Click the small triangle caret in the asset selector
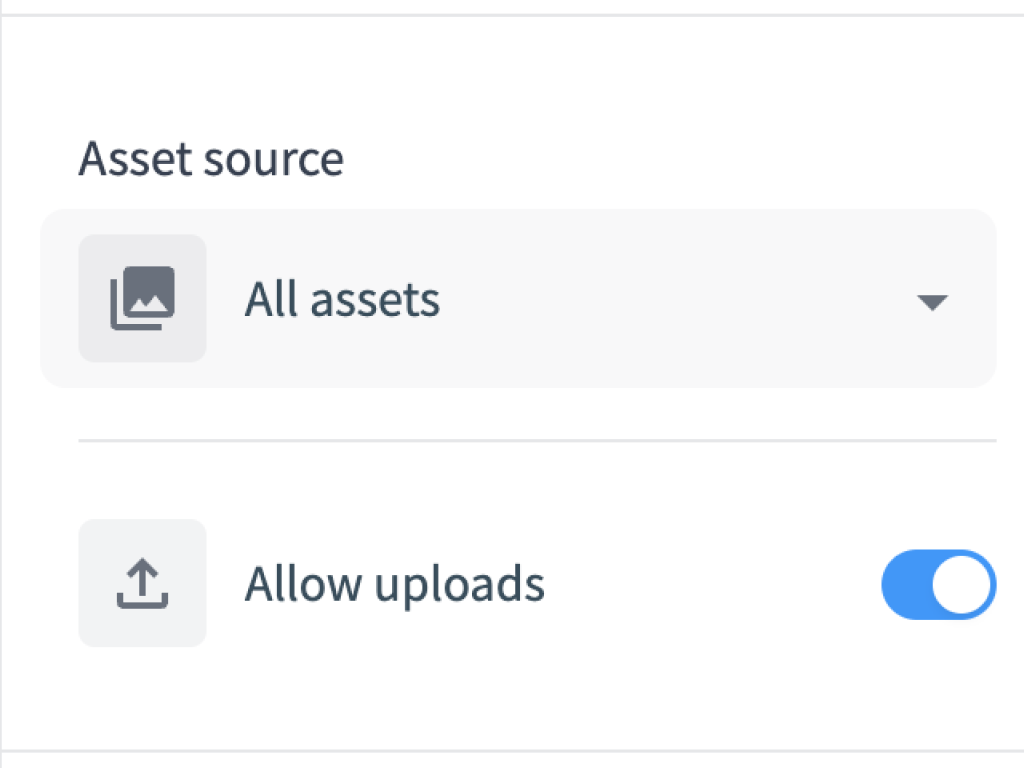This screenshot has height=768, width=1024. [932, 302]
